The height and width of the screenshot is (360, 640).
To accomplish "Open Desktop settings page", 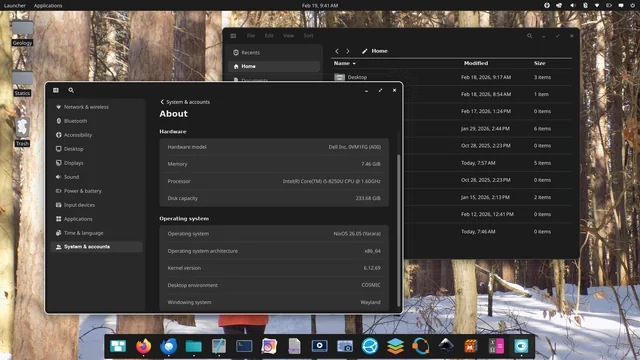I will [x=97, y=149].
